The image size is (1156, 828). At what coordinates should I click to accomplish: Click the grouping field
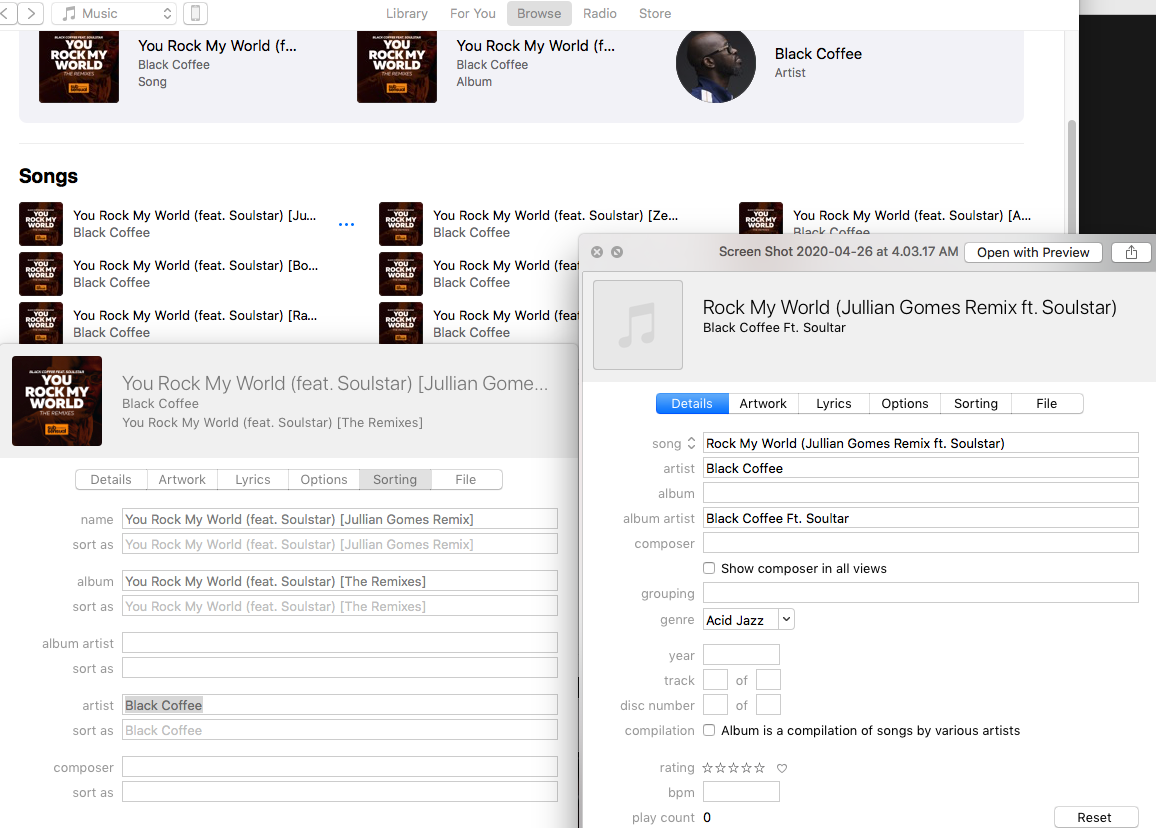pos(921,594)
